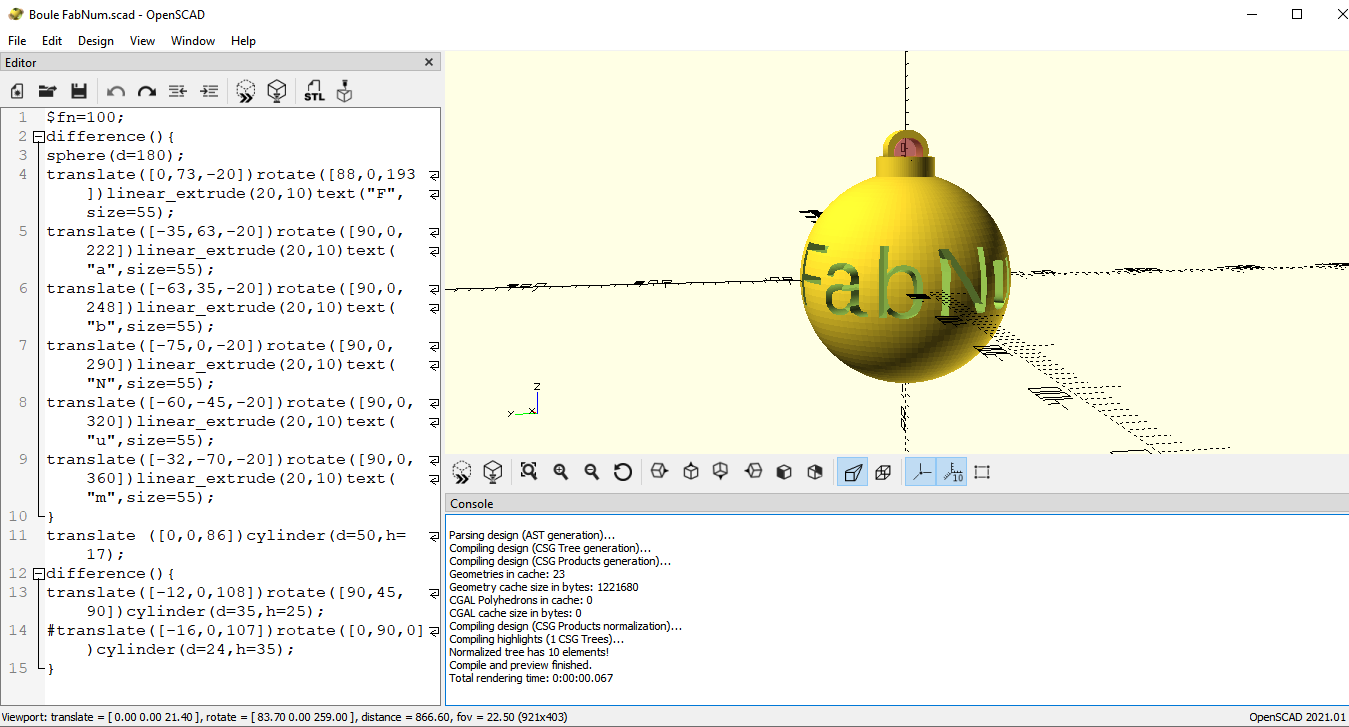1349x727 pixels.
Task: Click the 'Total rendering time' console line
Action: pos(531,678)
